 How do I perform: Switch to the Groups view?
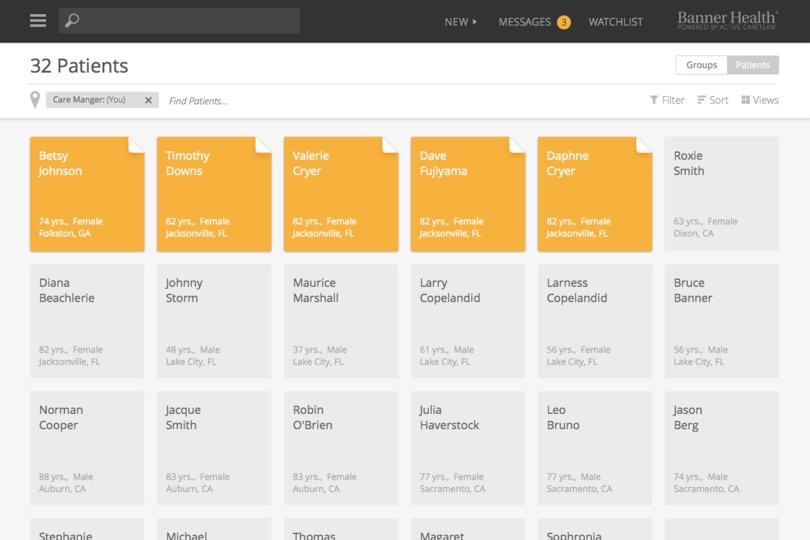701,65
